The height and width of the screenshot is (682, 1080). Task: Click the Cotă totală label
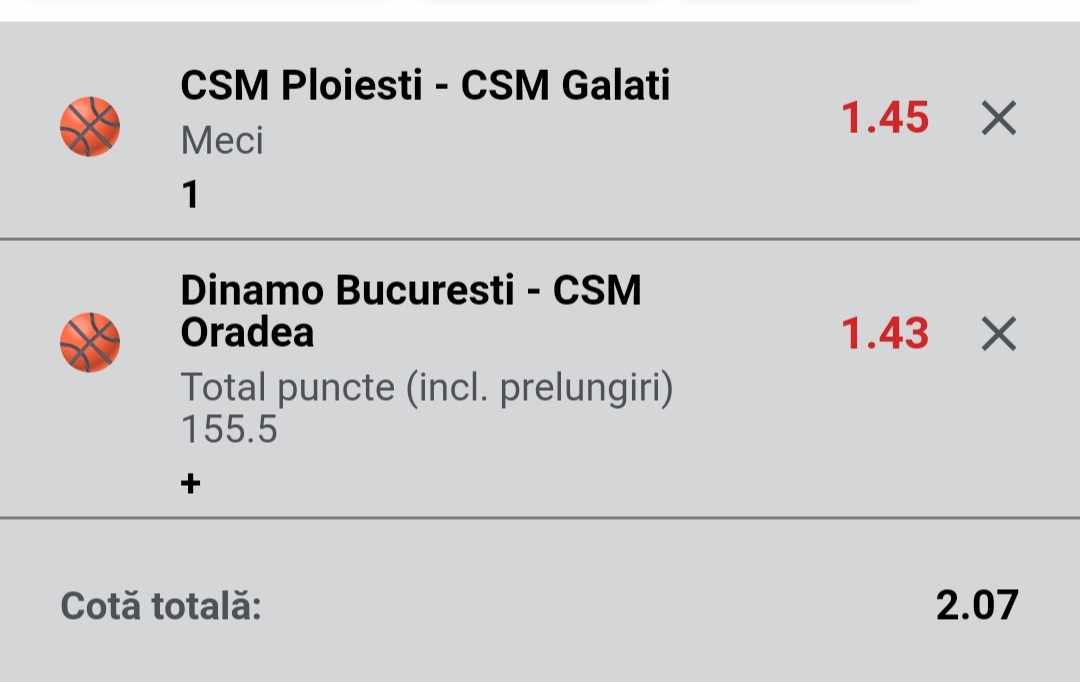pyautogui.click(x=161, y=606)
